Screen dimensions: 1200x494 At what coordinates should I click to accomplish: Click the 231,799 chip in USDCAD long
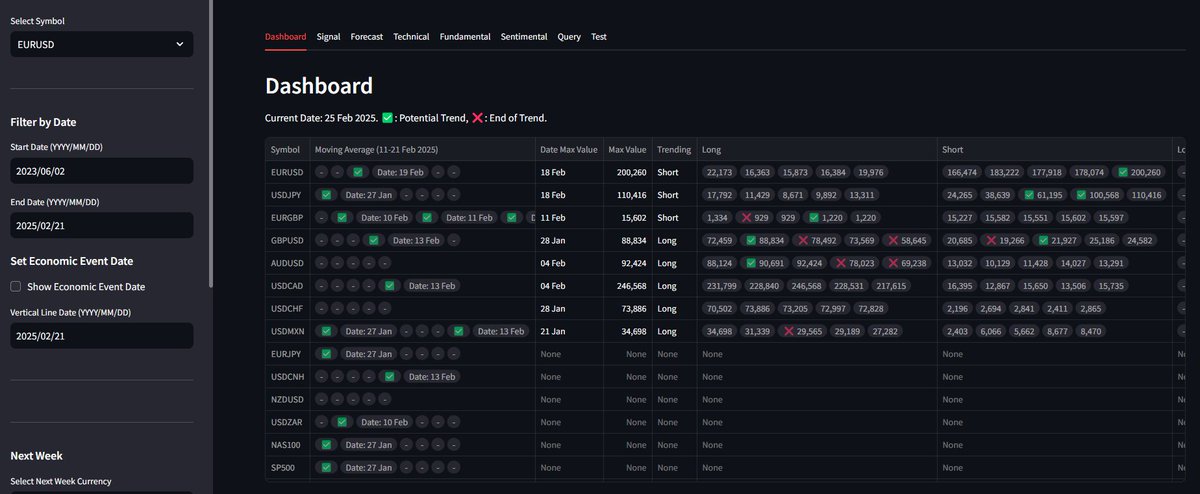pos(722,286)
